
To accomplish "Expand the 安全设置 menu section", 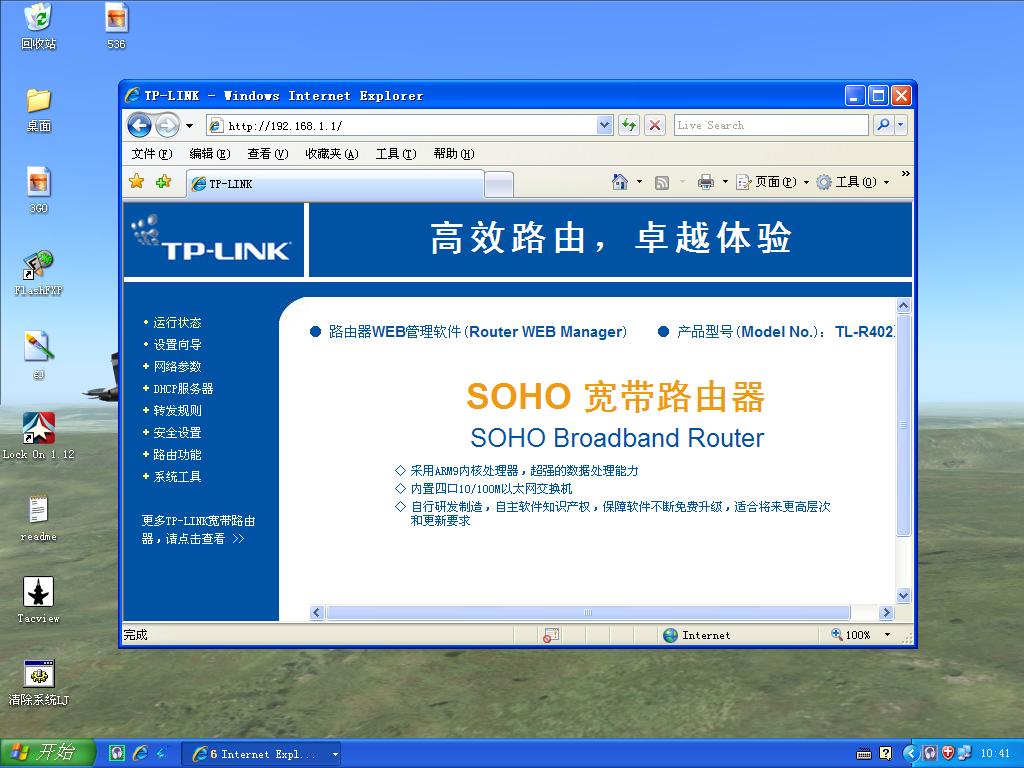I will pyautogui.click(x=177, y=433).
